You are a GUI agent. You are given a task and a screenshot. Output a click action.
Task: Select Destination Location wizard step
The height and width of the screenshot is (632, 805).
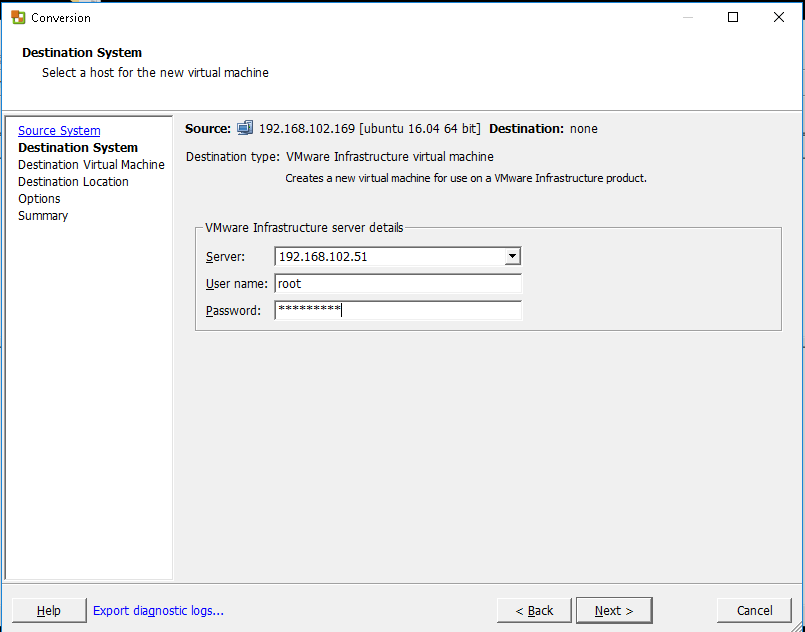[x=73, y=181]
